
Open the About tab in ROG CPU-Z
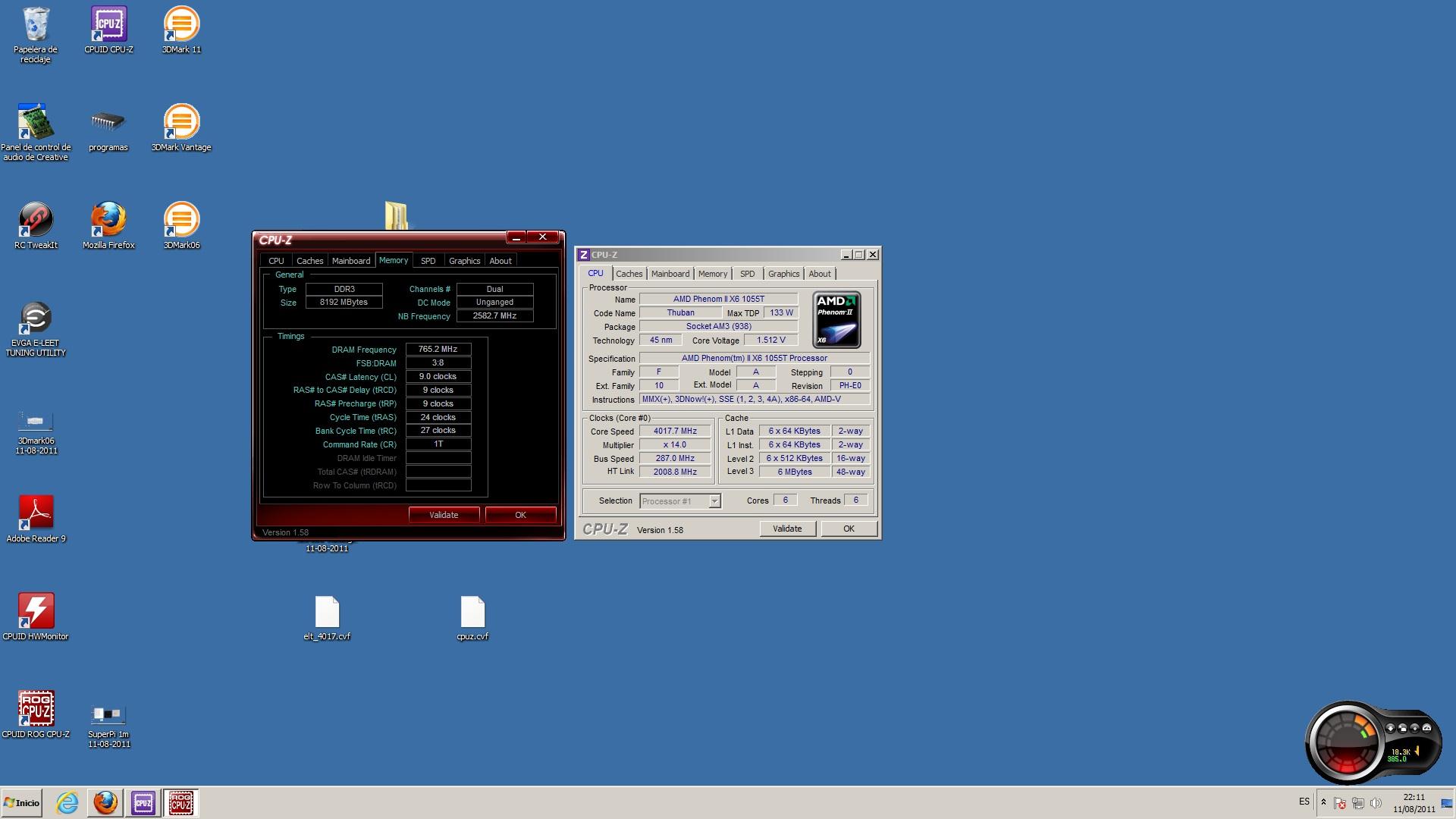[500, 261]
